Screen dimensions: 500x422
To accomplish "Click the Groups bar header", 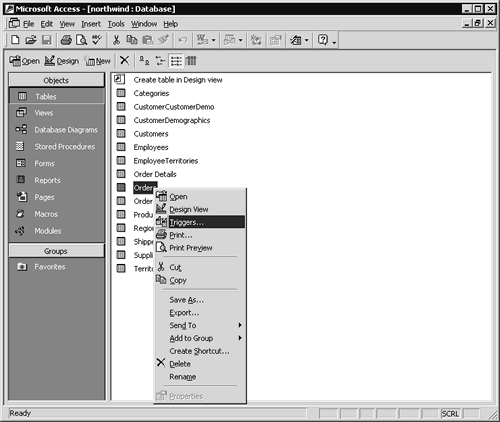I will click(x=56, y=251).
